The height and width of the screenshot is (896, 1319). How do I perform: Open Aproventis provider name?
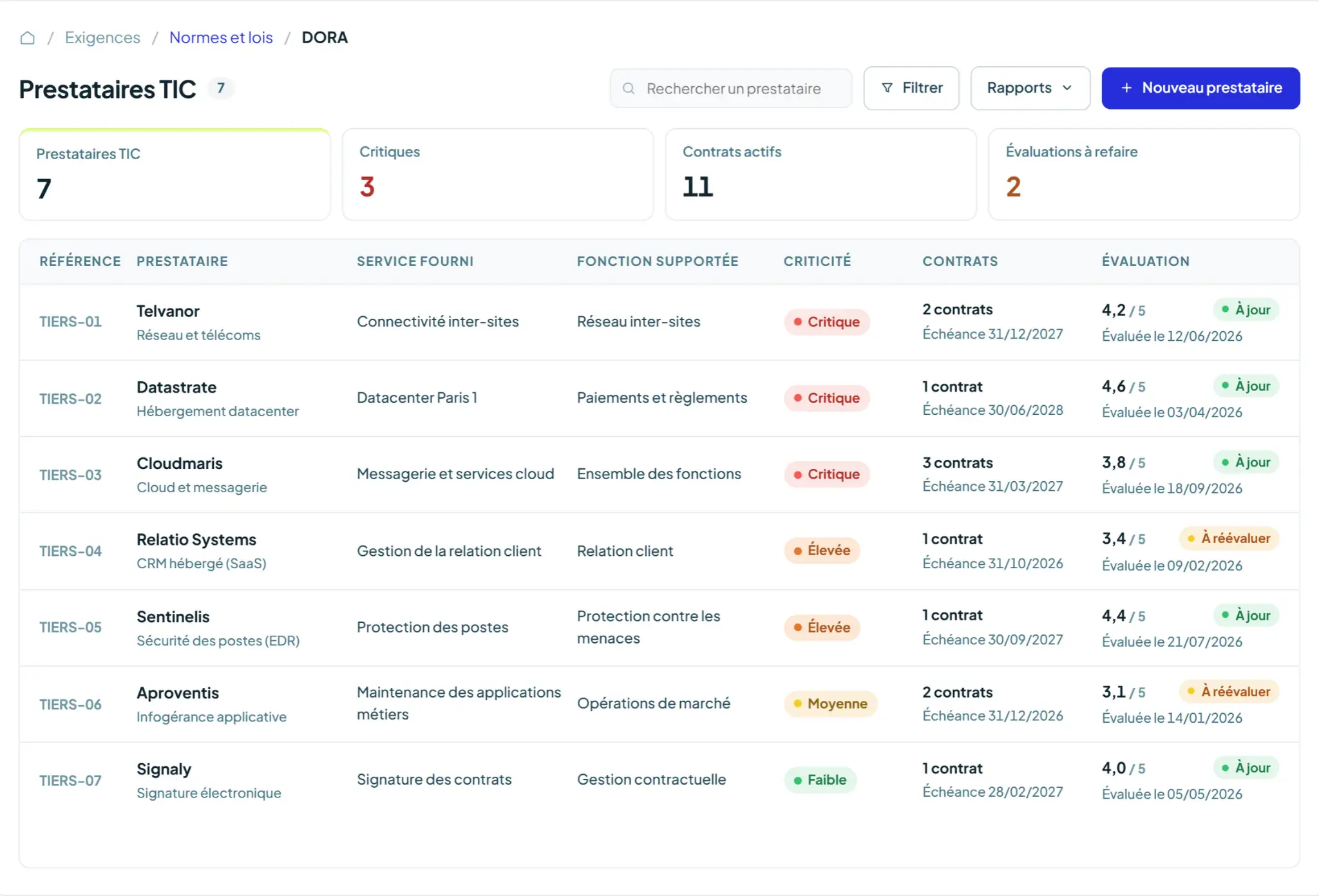click(x=178, y=692)
